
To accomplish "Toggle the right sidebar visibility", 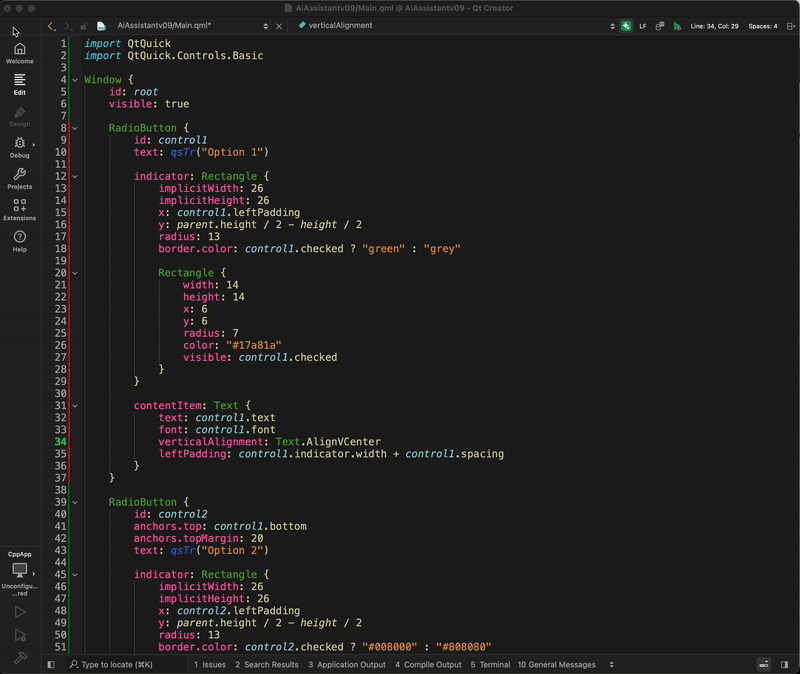I will coord(785,664).
